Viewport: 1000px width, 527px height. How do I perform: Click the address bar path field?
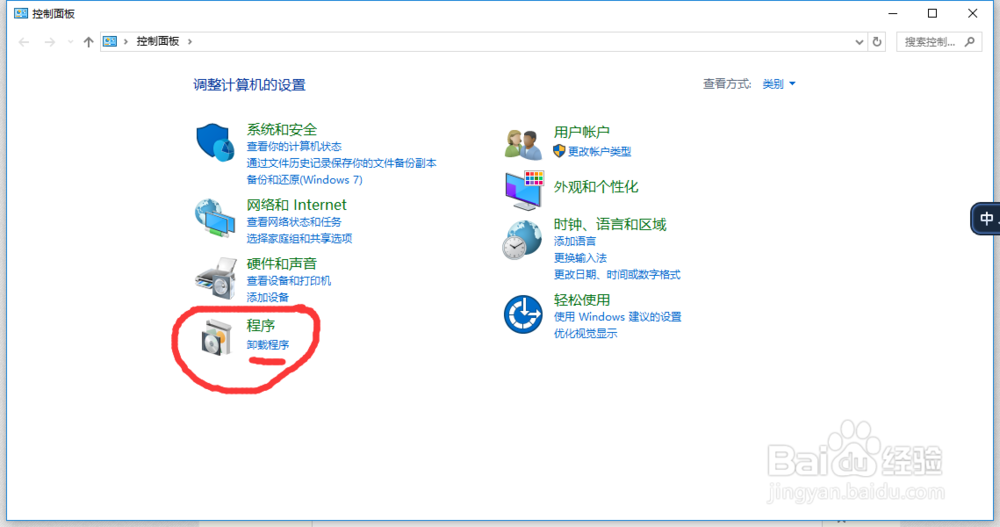click(485, 42)
